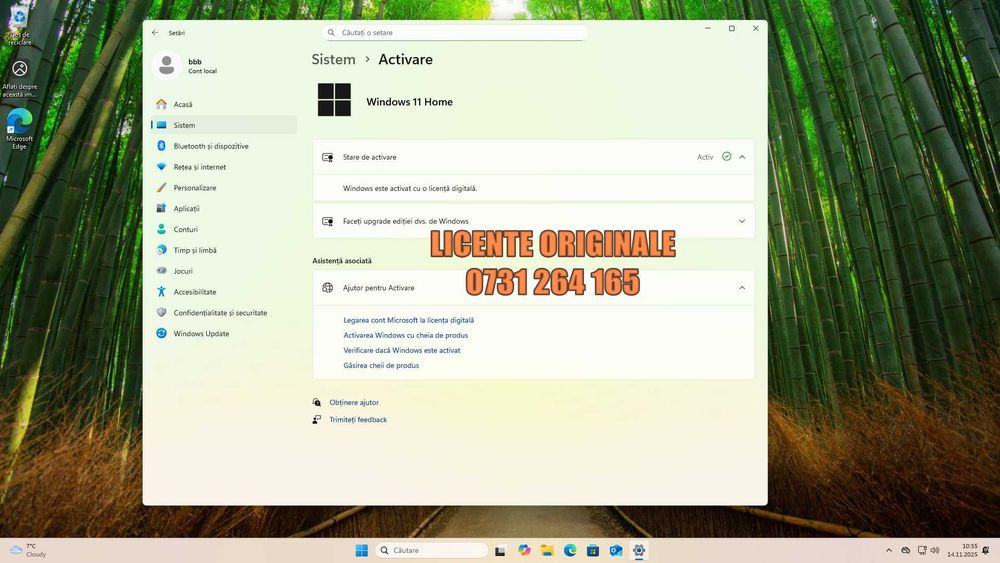Click the Settings gear taskbar icon
The image size is (1000, 563).
tap(639, 550)
